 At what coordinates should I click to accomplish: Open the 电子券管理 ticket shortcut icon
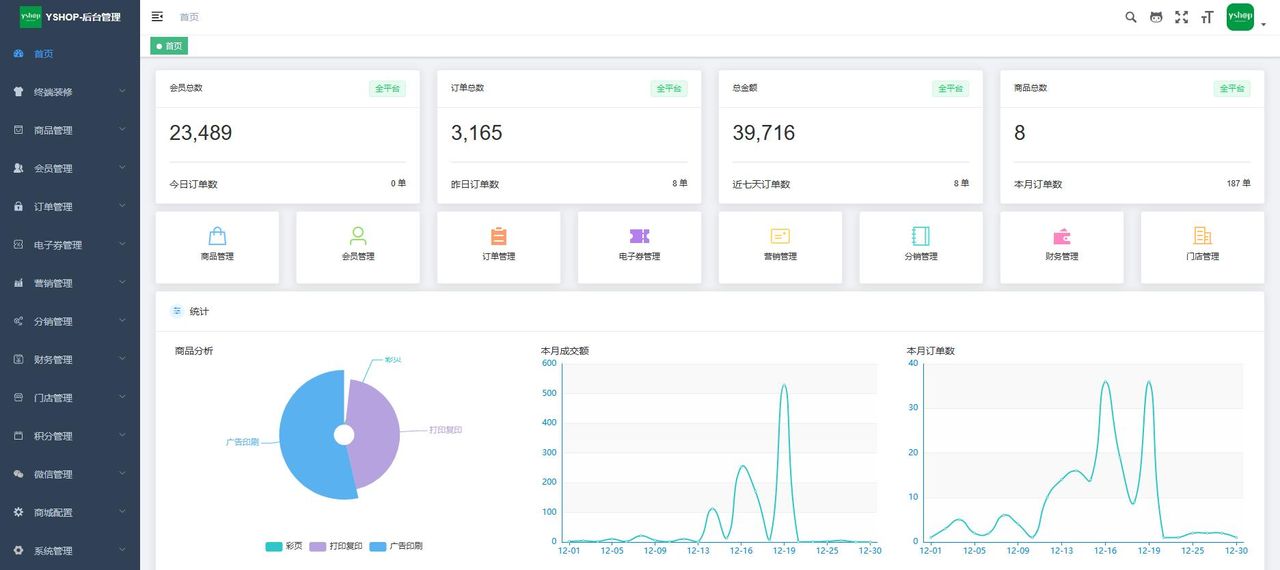tap(639, 236)
